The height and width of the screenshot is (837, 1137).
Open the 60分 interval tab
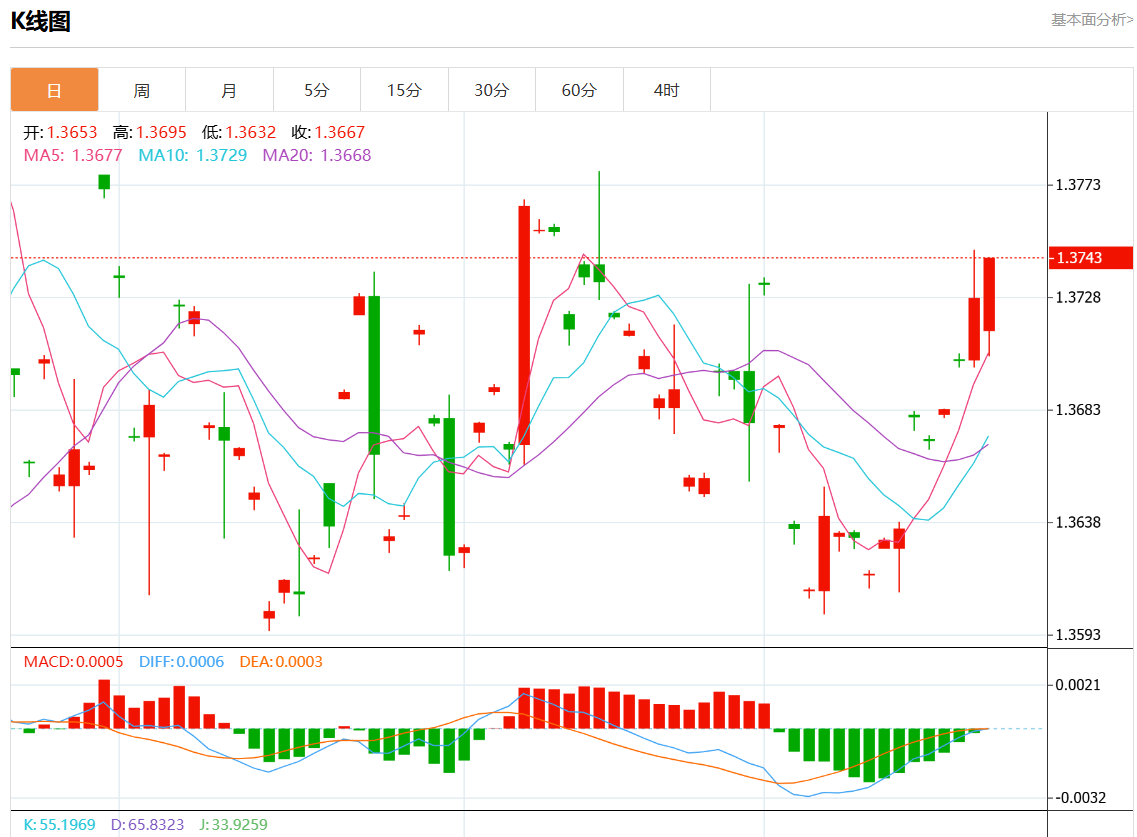(579, 90)
